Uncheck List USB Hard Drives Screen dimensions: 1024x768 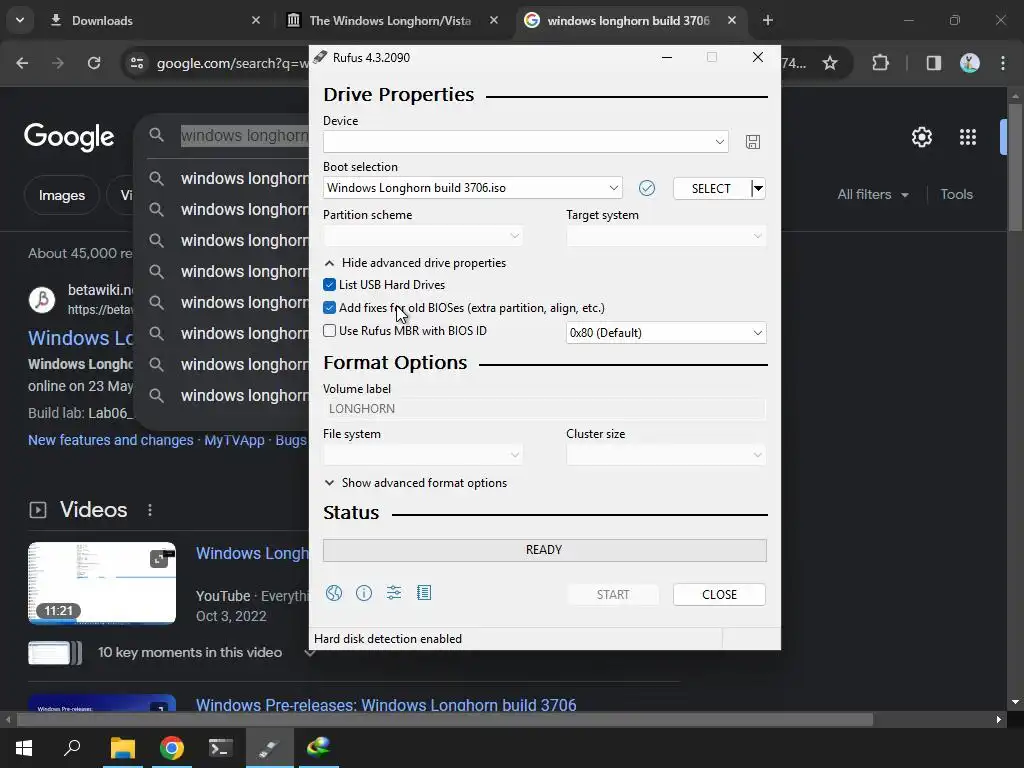point(329,285)
